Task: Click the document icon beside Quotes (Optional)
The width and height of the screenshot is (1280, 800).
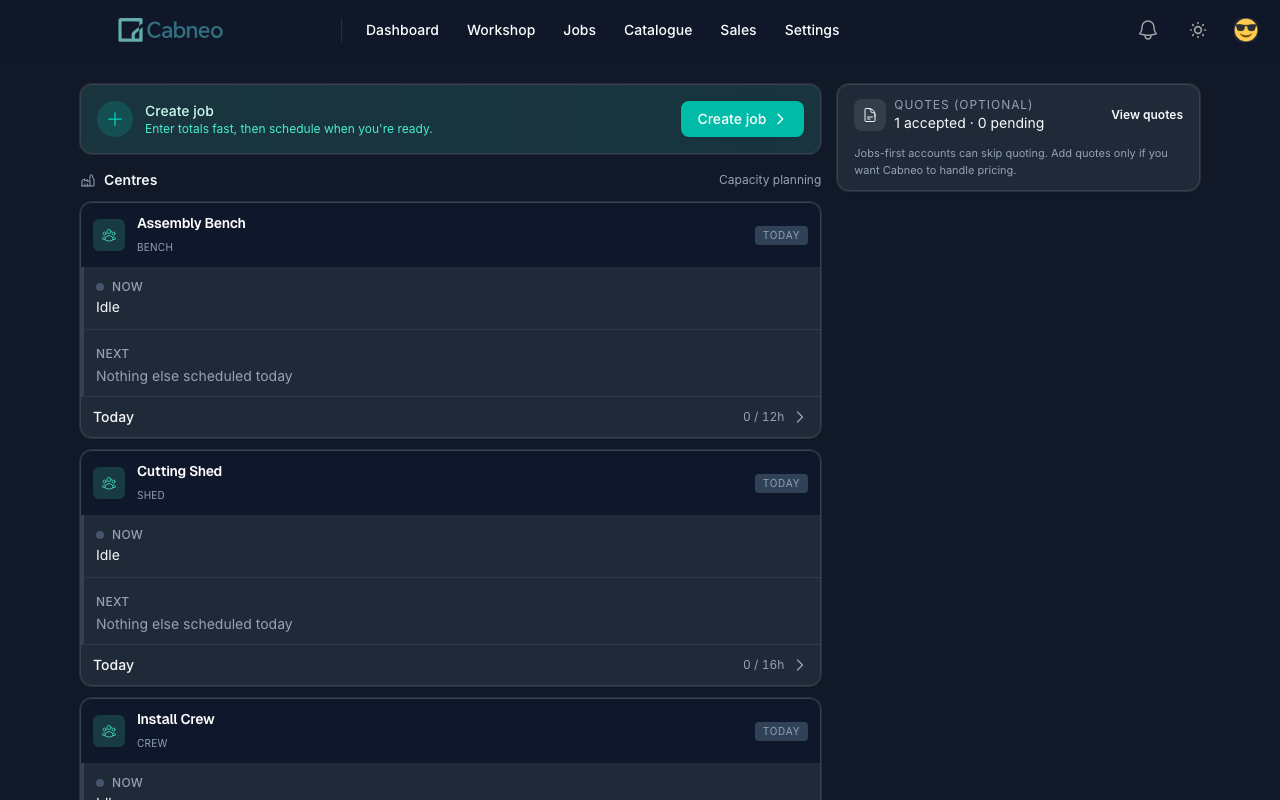Action: pos(869,114)
